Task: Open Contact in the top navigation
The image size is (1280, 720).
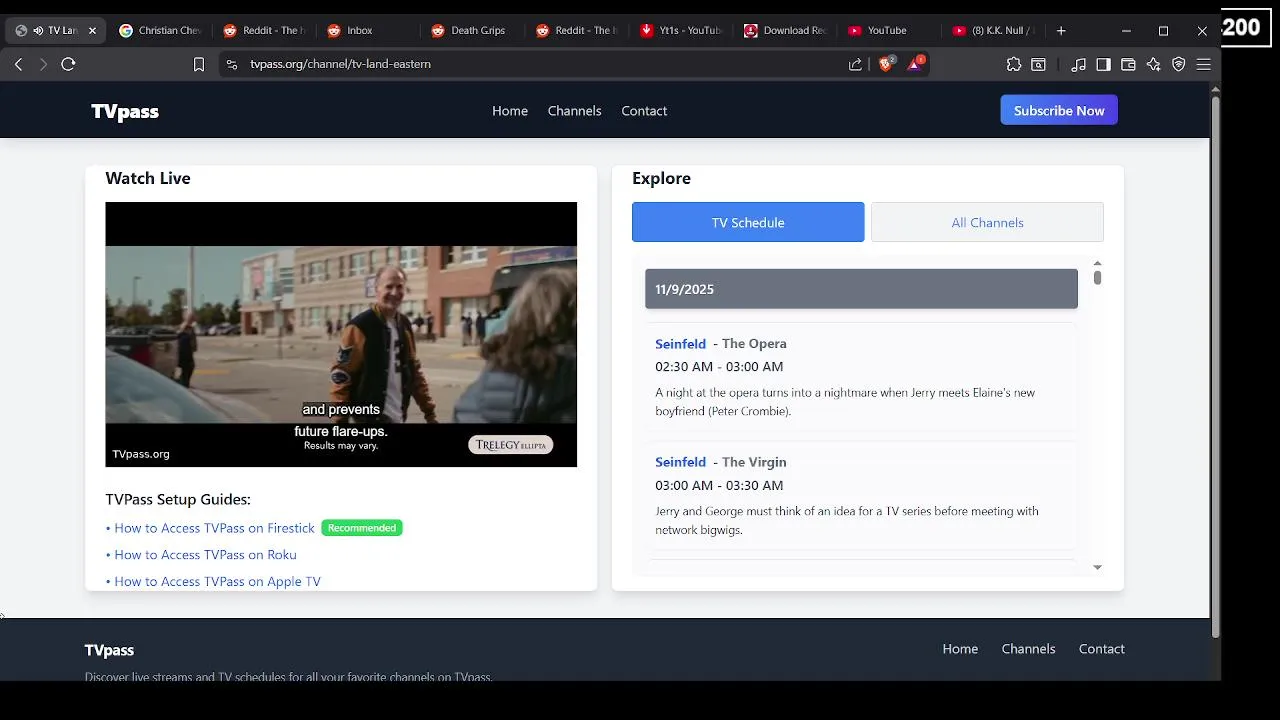Action: pyautogui.click(x=644, y=111)
